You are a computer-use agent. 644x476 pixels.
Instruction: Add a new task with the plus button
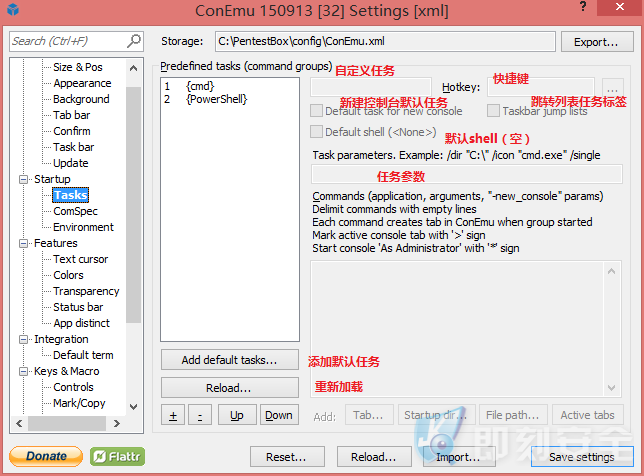coord(173,415)
